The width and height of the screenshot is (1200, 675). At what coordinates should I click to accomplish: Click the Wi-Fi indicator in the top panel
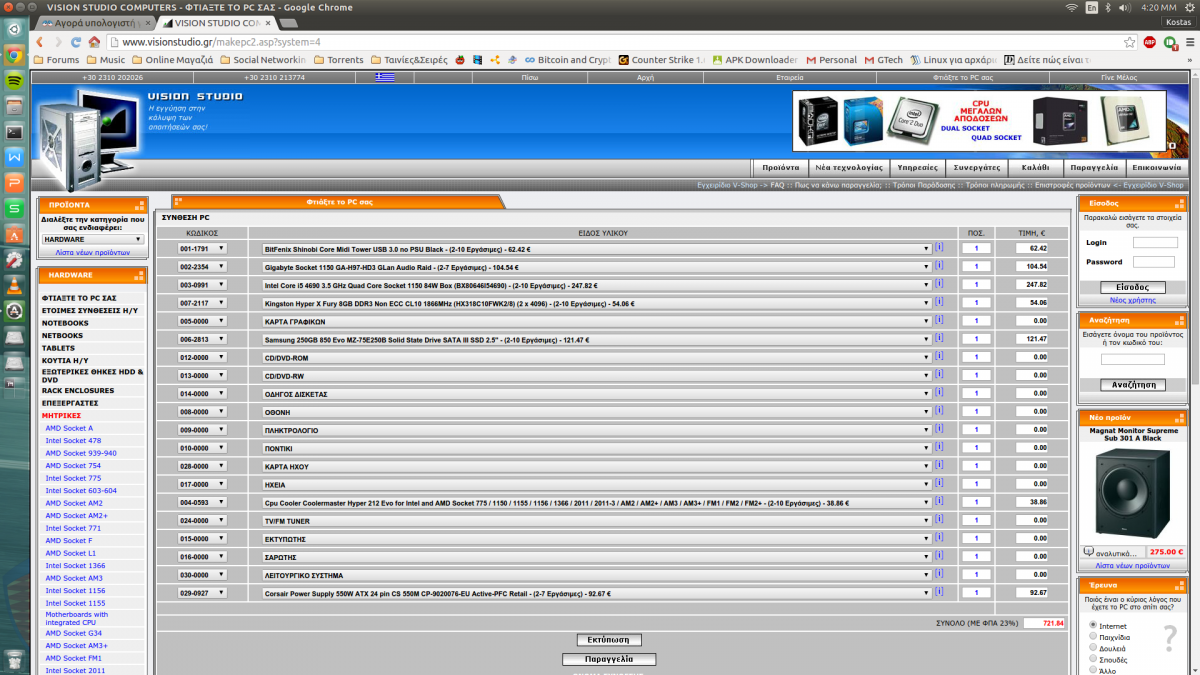tap(1072, 7)
